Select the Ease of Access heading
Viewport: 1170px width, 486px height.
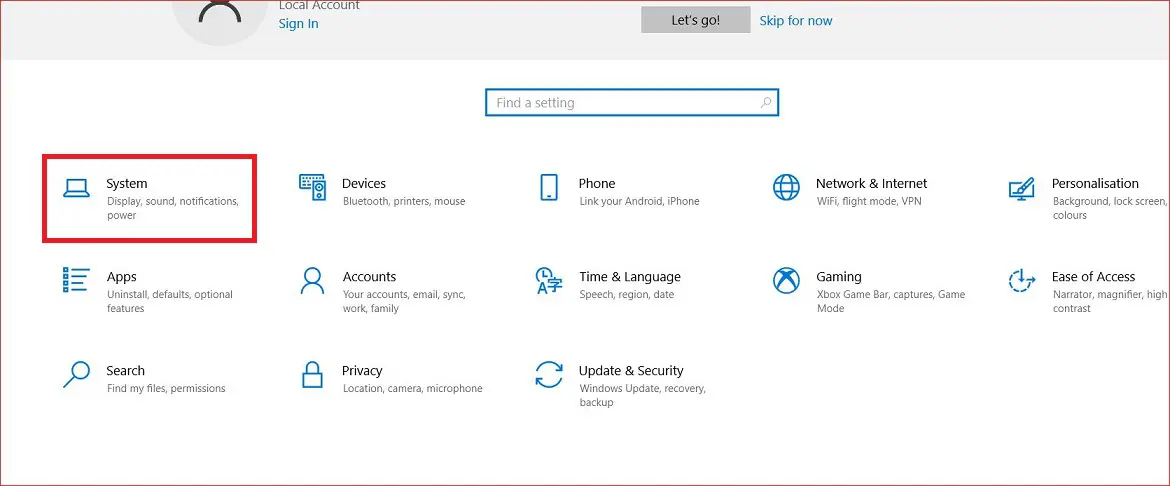[x=1094, y=277]
